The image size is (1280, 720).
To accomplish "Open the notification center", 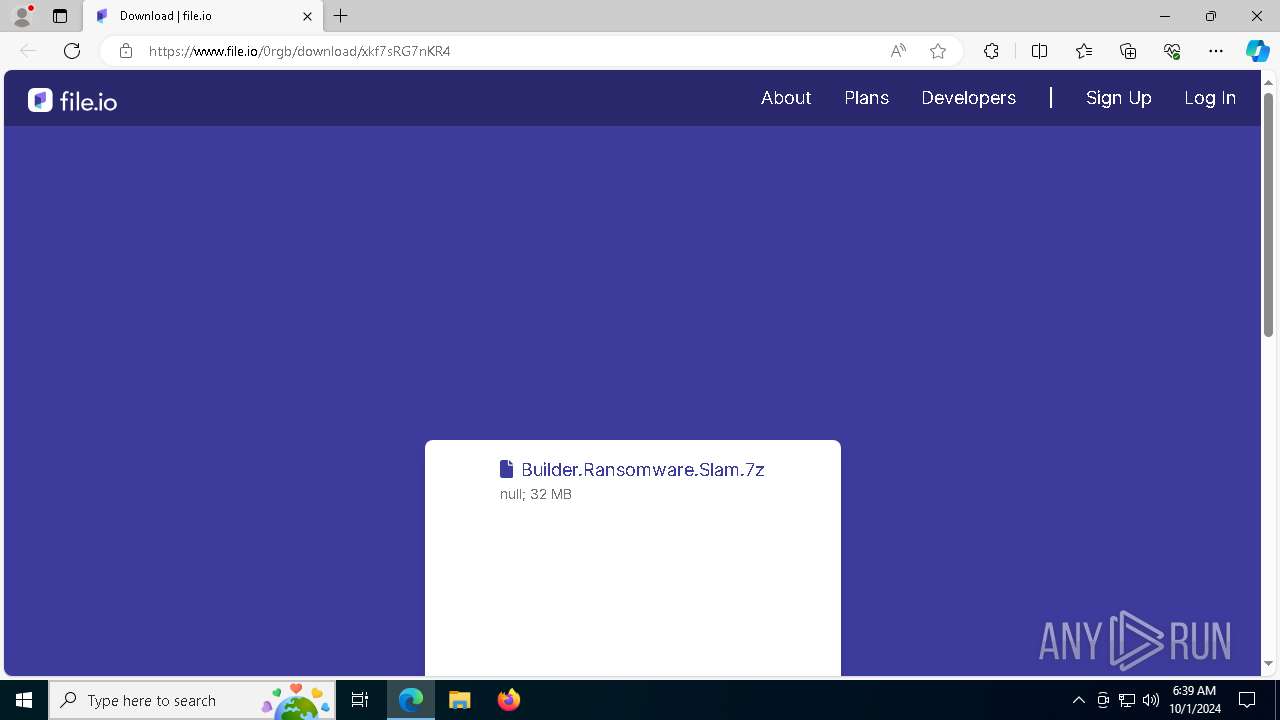I will click(x=1247, y=700).
